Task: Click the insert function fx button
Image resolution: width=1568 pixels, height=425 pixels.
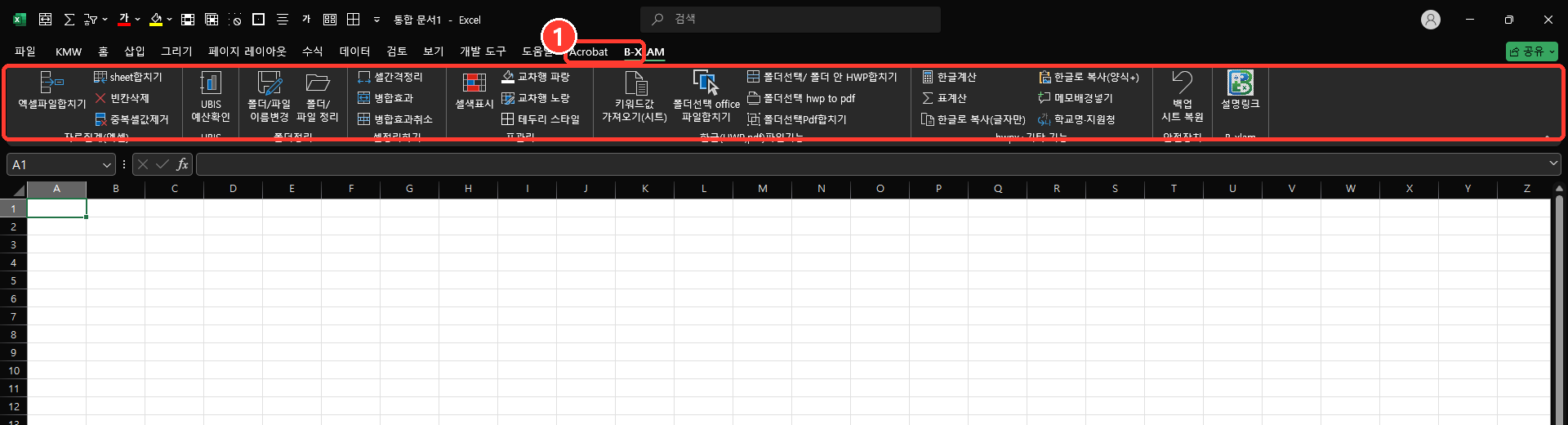Action: [x=182, y=164]
